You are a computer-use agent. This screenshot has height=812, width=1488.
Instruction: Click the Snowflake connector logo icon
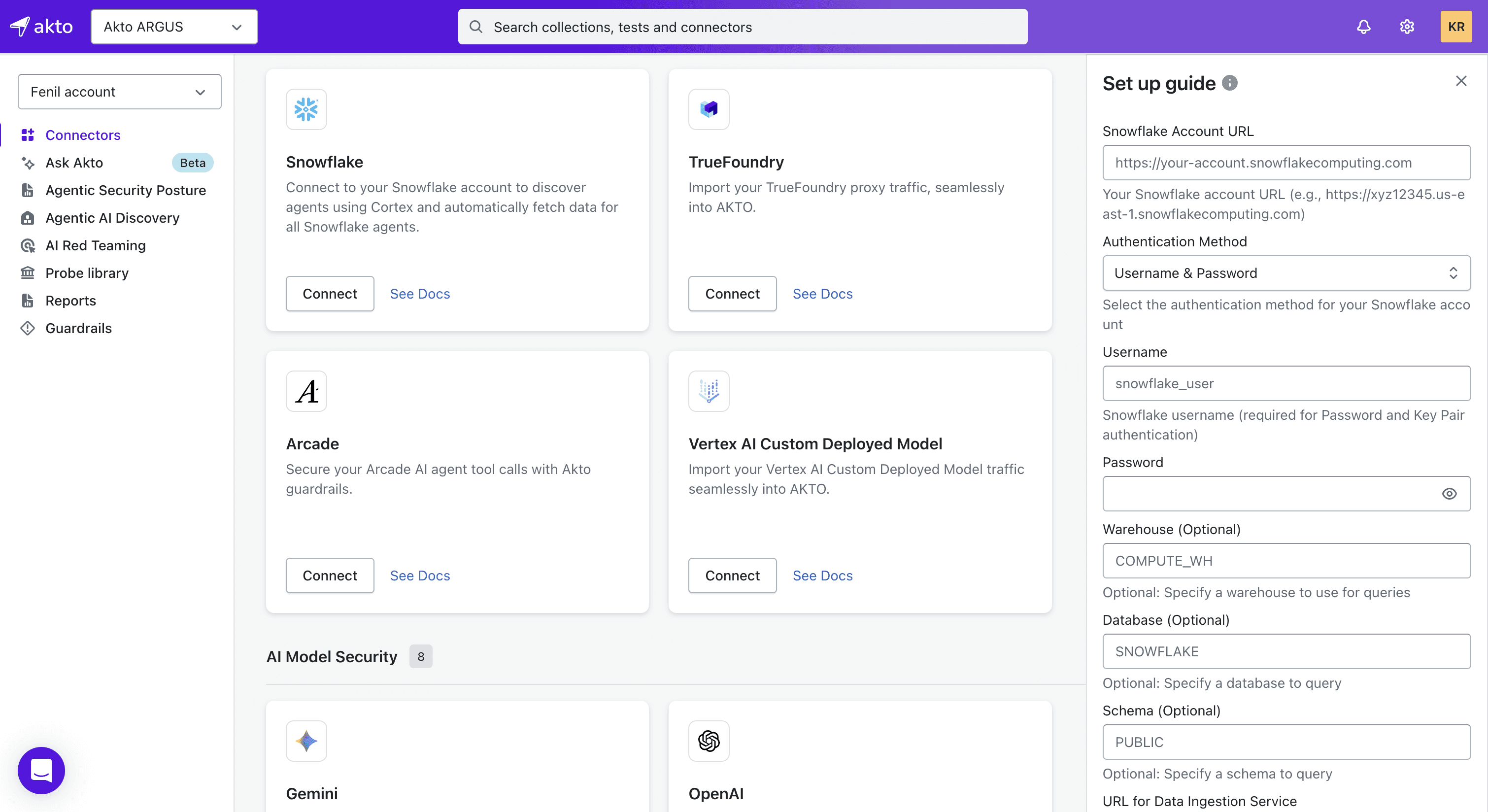pos(306,109)
